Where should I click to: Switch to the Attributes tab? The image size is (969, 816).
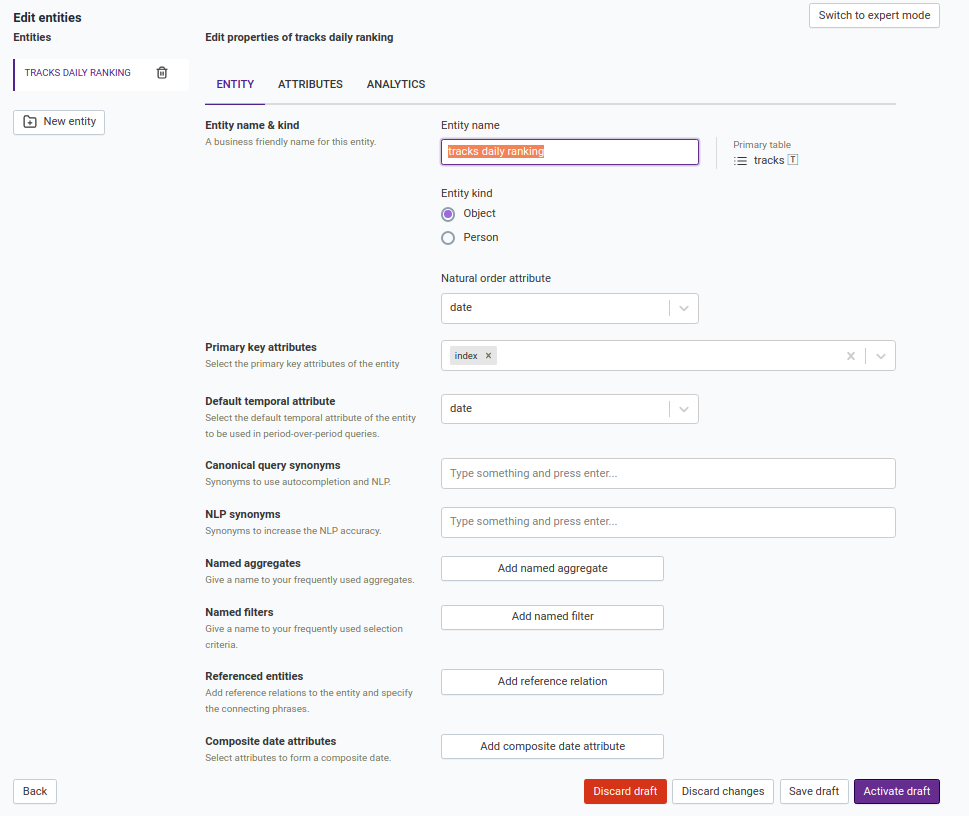pos(310,85)
